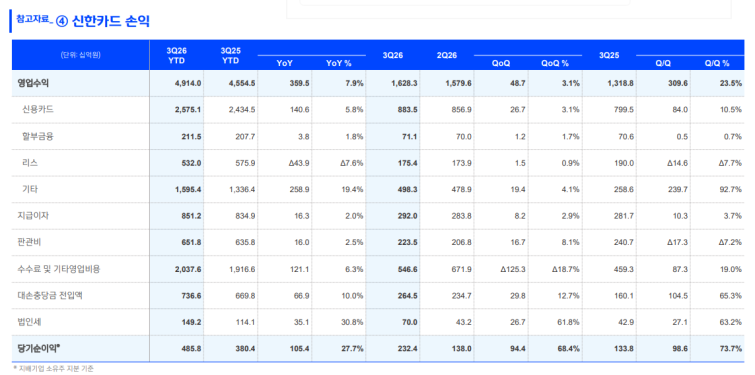Screen dimensions: 755x375
Task: Click the 당기순이익 value '485.8'
Action: coord(192,349)
